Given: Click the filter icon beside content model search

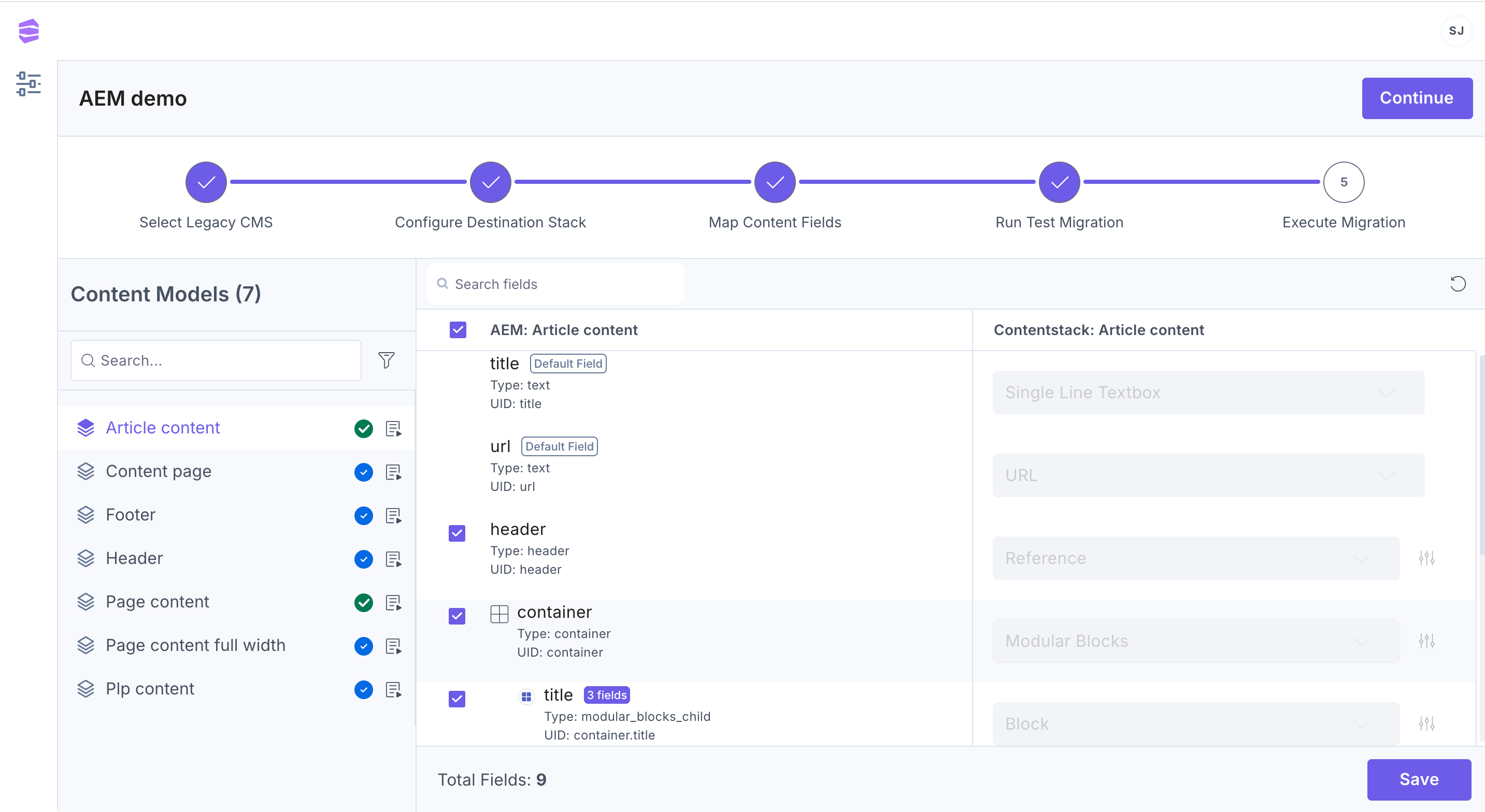Looking at the screenshot, I should 386,360.
